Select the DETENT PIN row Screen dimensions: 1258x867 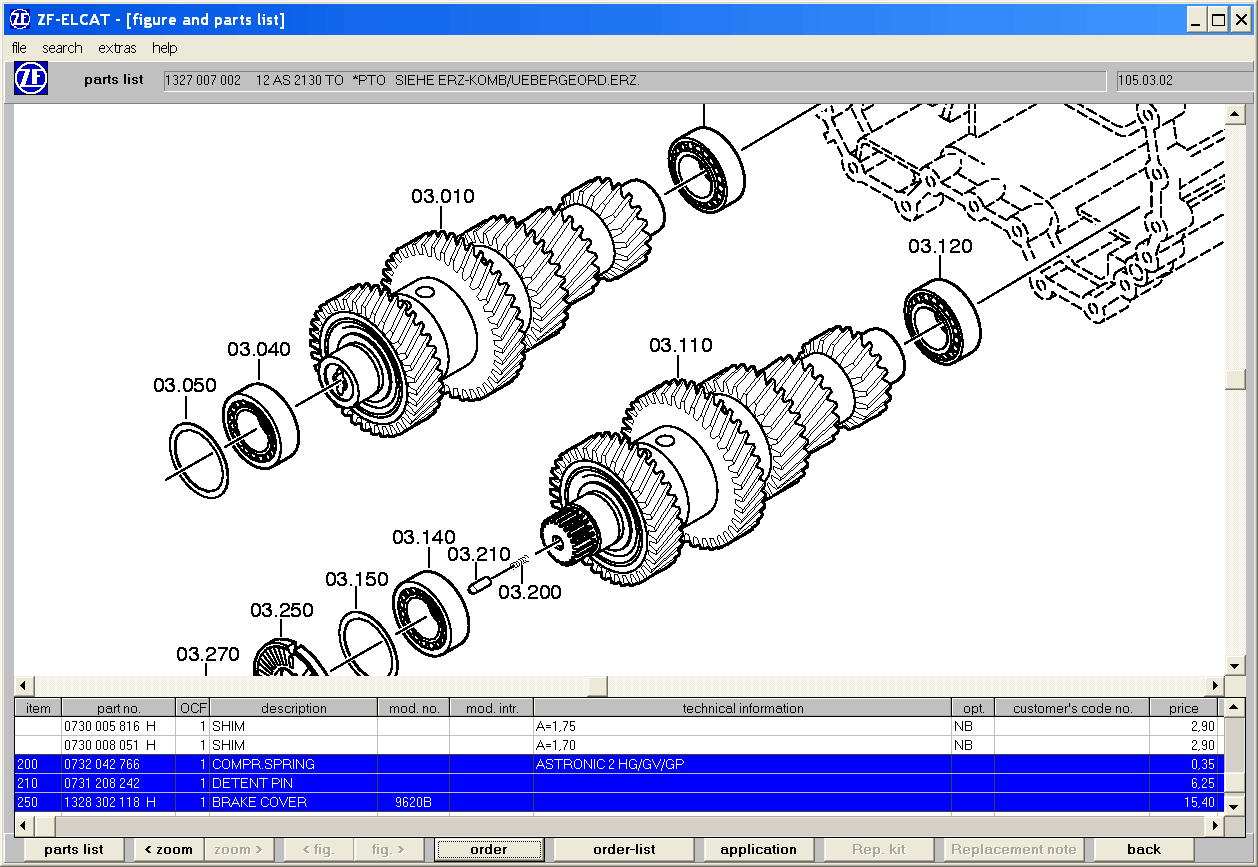(617, 783)
